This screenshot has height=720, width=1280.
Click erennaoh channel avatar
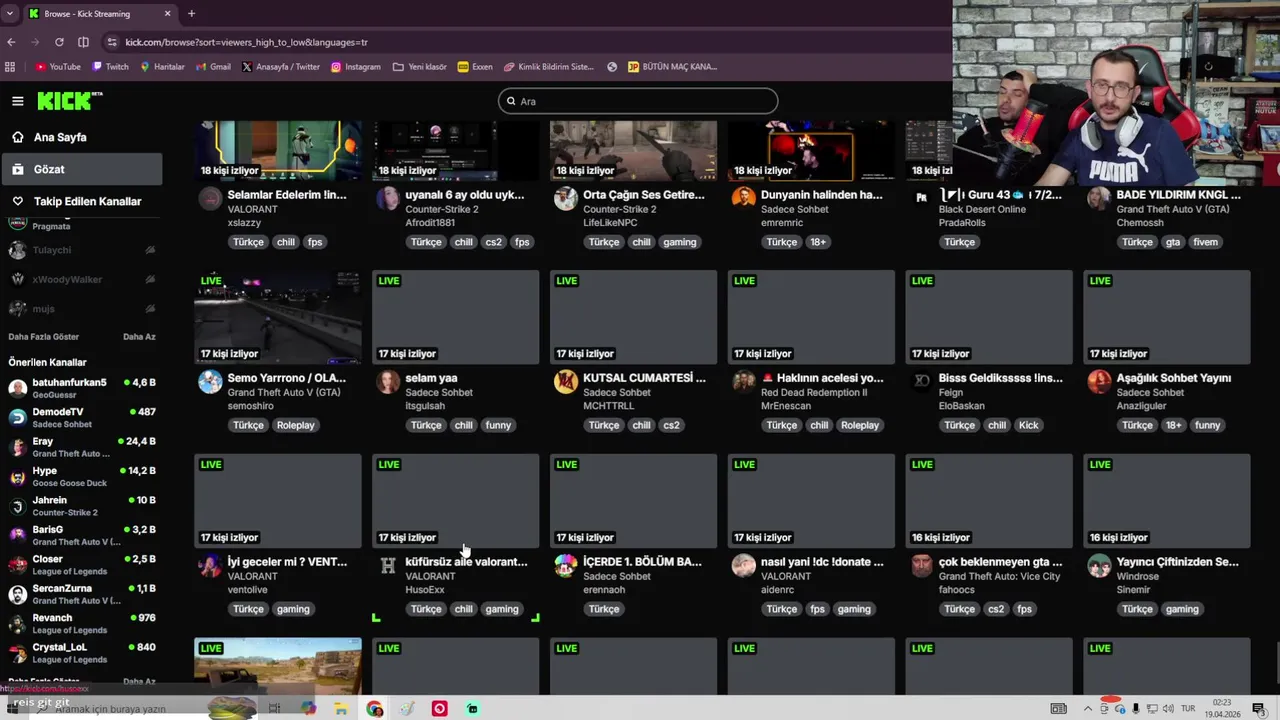[566, 565]
